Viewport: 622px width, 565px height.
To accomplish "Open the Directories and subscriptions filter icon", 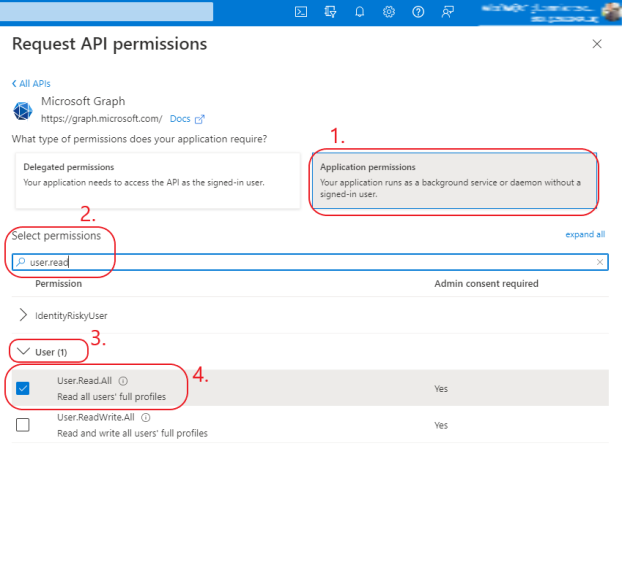I will (x=330, y=12).
